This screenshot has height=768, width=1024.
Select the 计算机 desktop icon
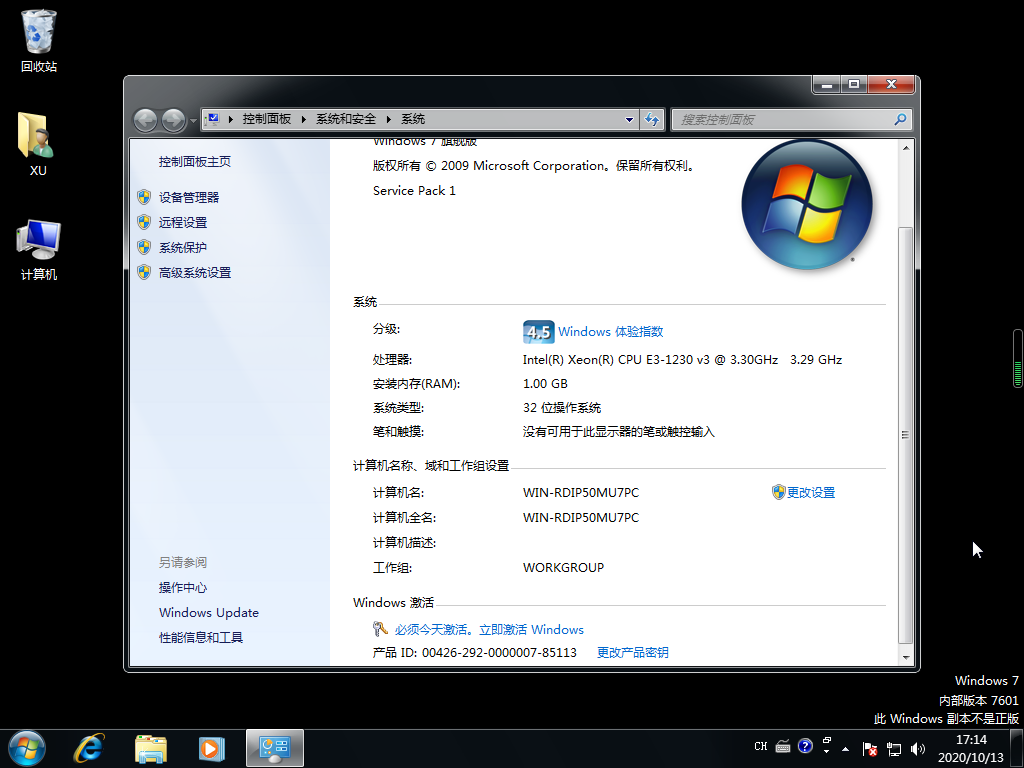tap(38, 246)
